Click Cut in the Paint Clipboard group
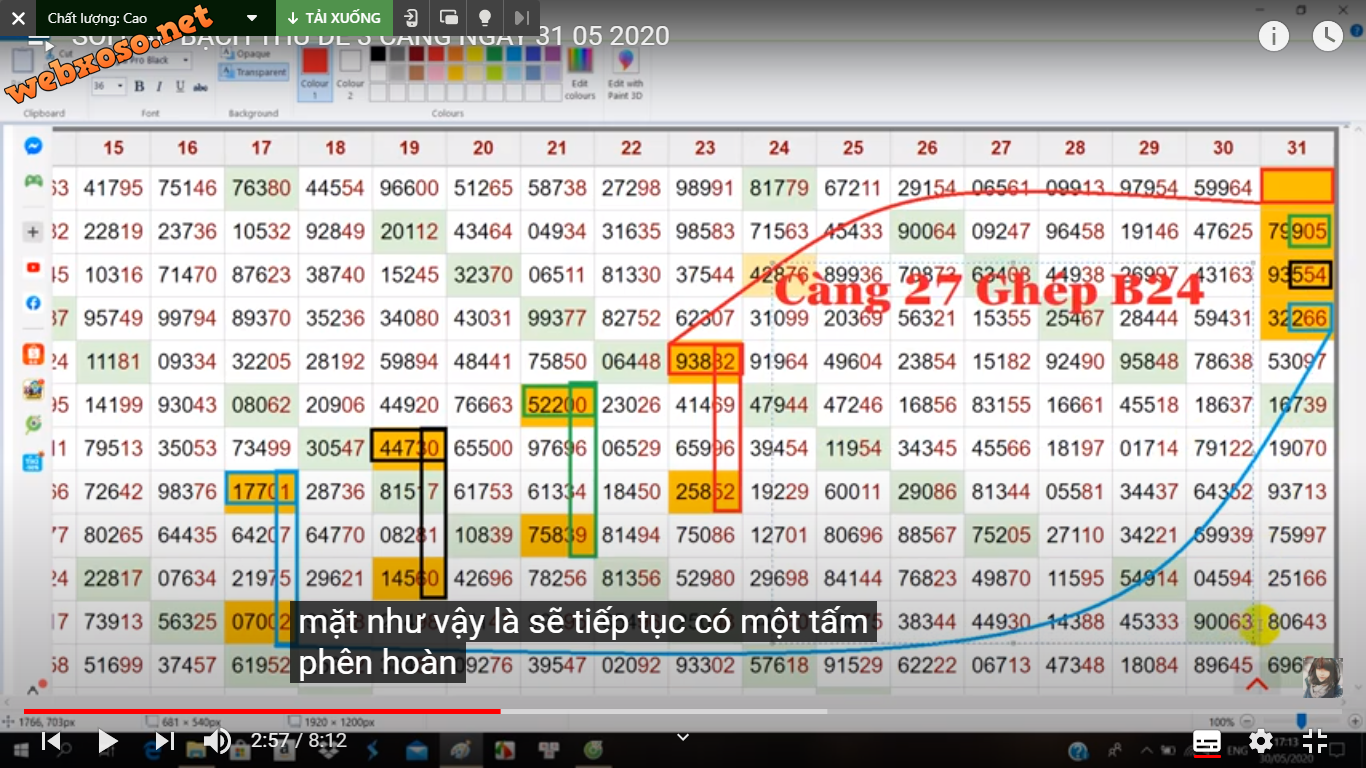This screenshot has width=1366, height=768. (61, 54)
